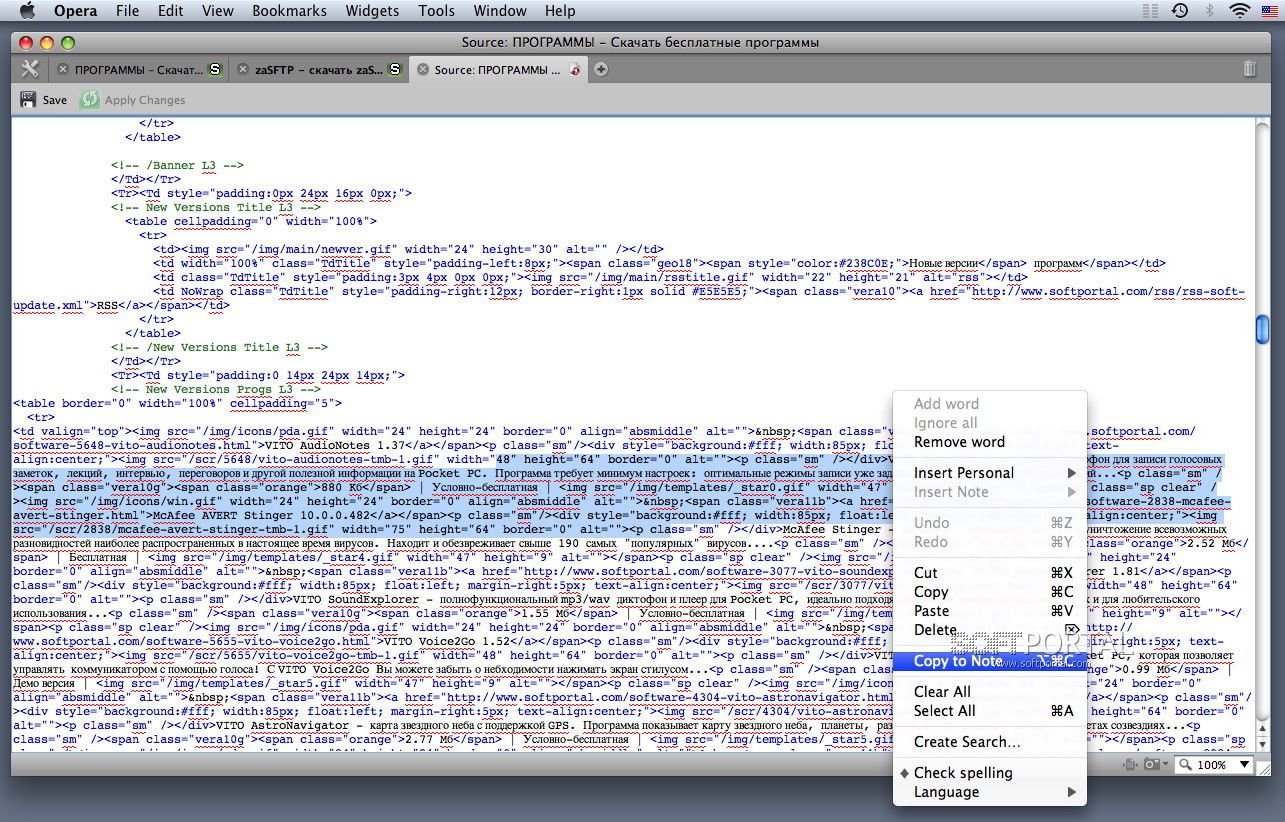
Task: Choose Clear All in the context menu
Action: [989, 692]
